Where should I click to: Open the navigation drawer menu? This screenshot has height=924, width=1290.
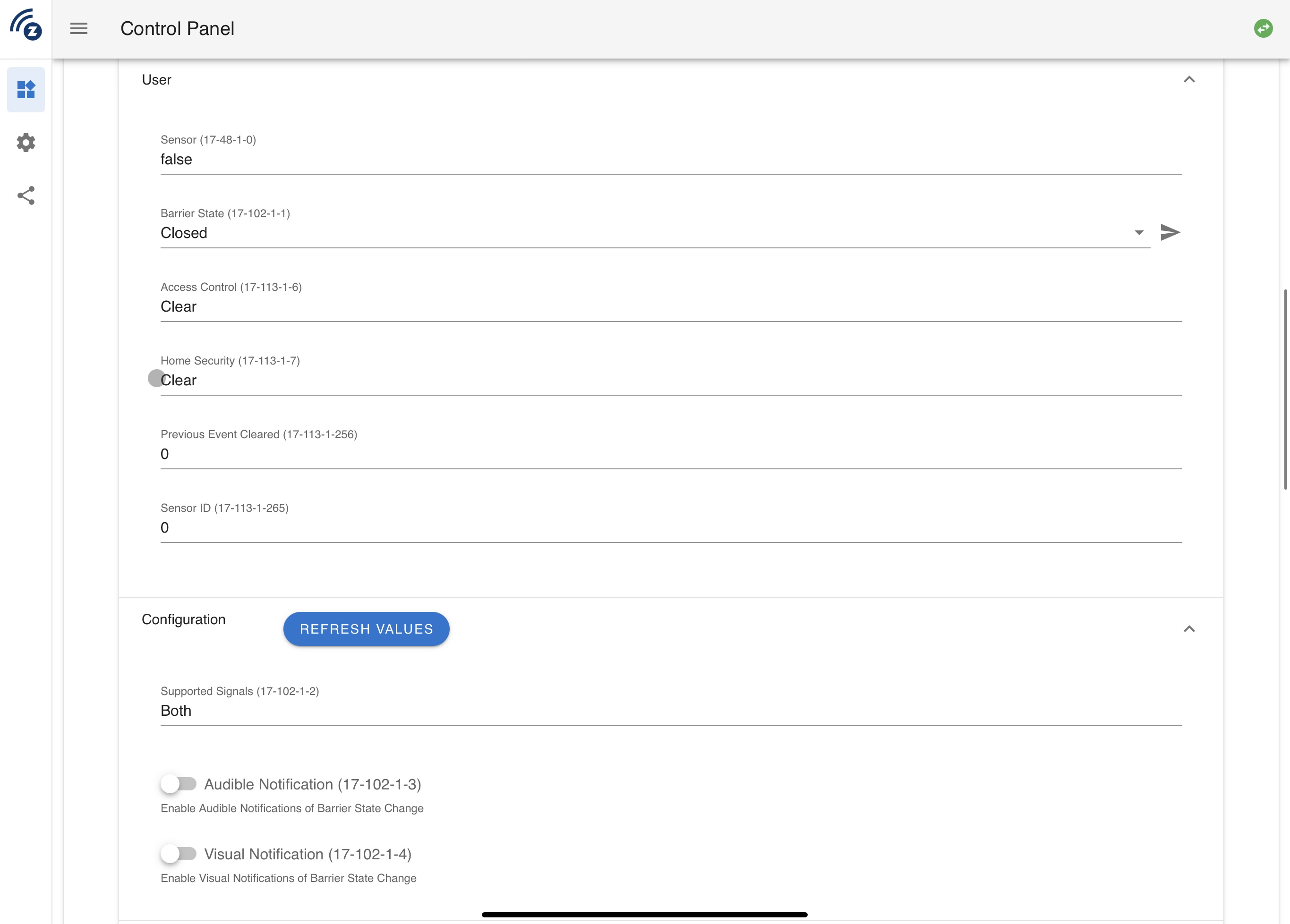pyautogui.click(x=78, y=28)
